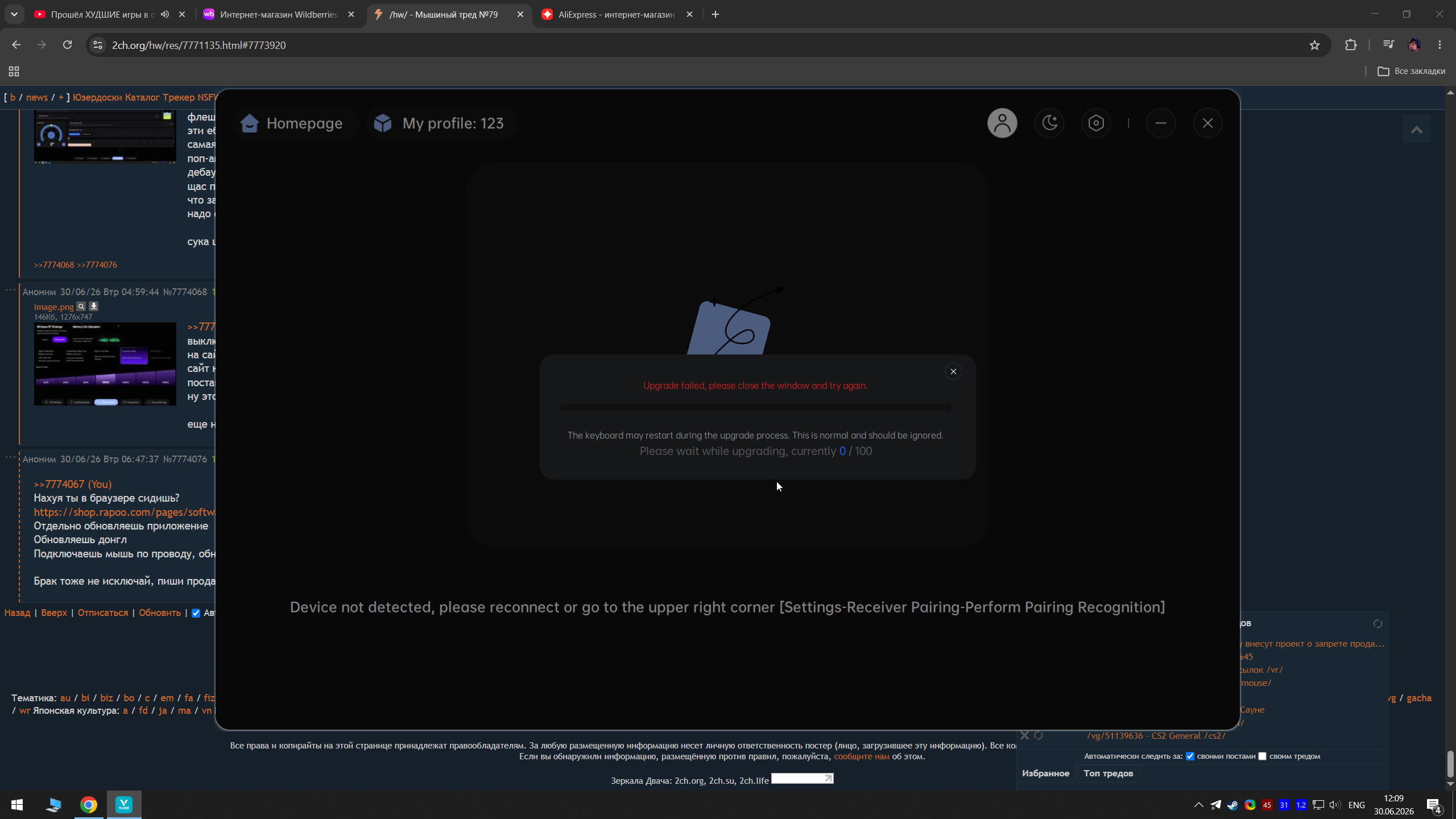Viewport: 1456px width, 819px height.
Task: Open the Extensions puzzle icon
Action: pyautogui.click(x=1351, y=45)
